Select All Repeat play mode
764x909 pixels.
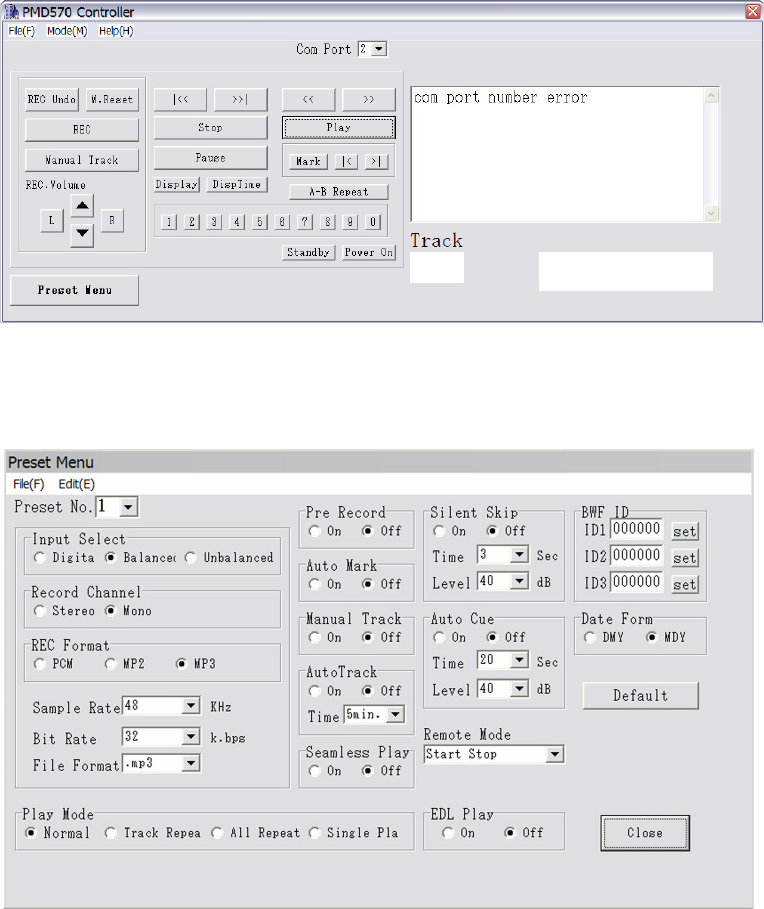[x=217, y=833]
